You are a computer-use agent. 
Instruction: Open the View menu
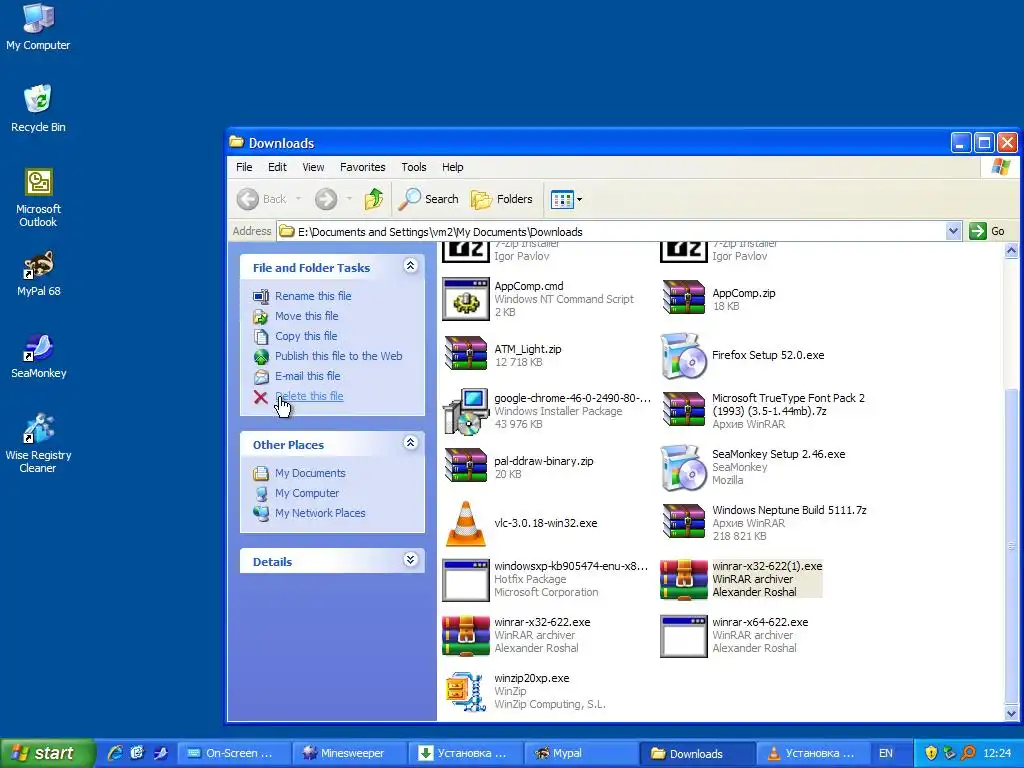(313, 167)
